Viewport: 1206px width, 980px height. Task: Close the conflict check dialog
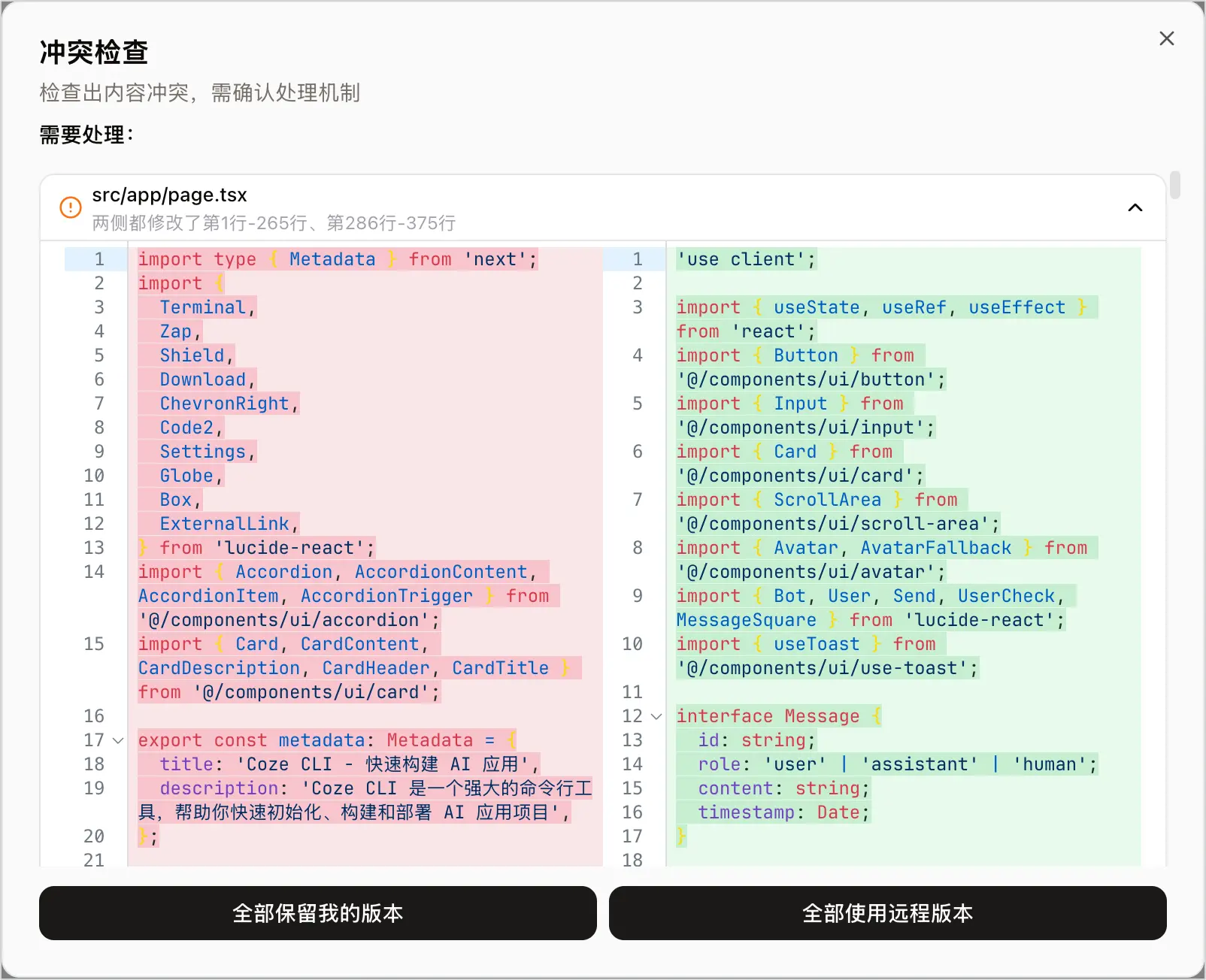click(1166, 38)
